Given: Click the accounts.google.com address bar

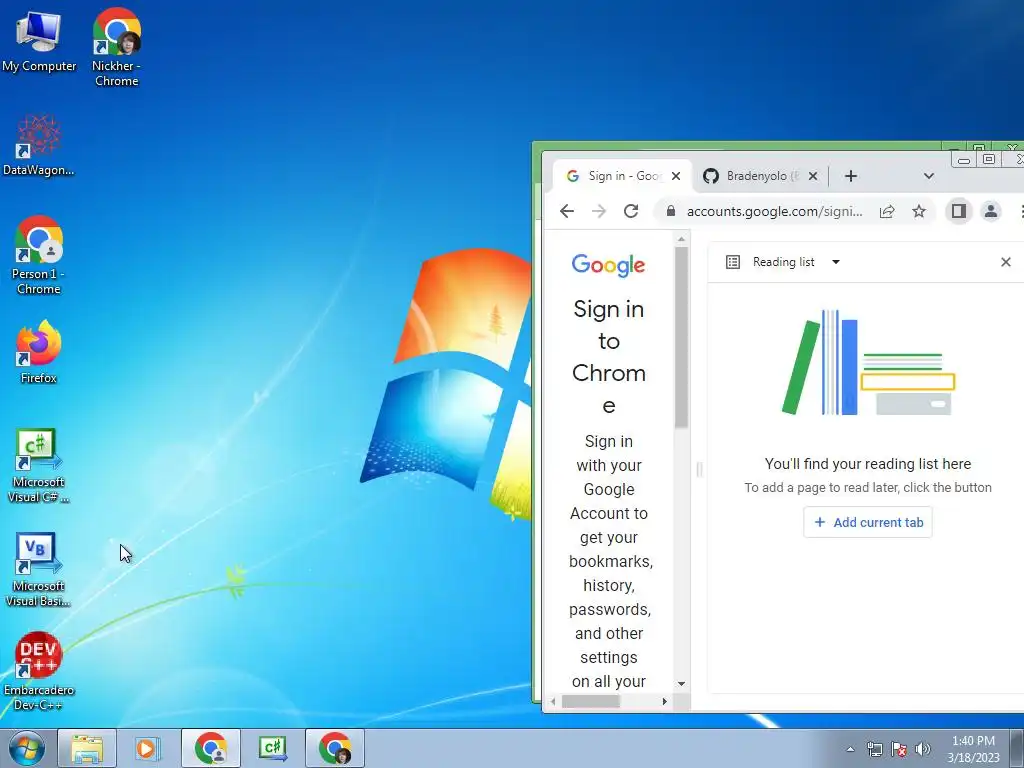Looking at the screenshot, I should [x=775, y=211].
